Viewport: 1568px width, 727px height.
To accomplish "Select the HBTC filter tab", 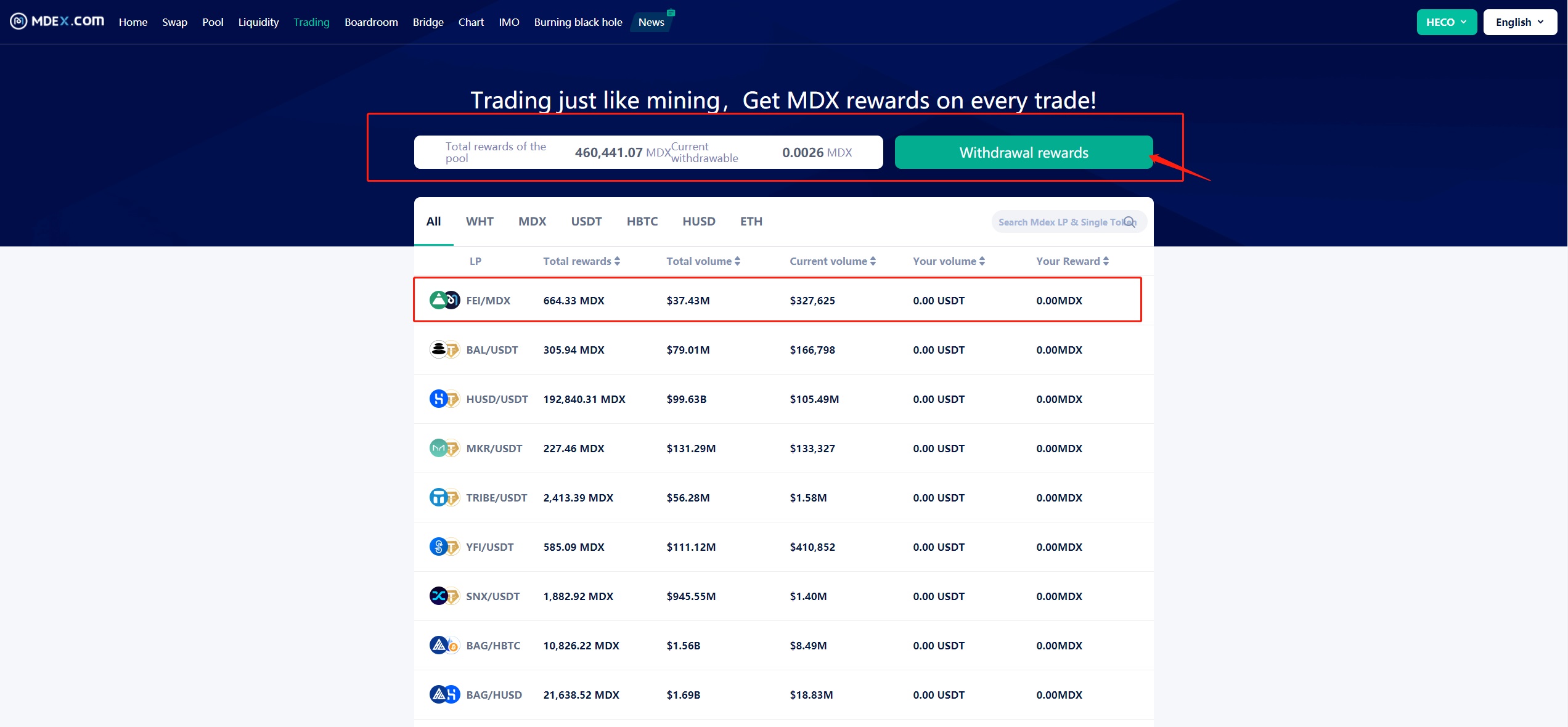I will click(x=642, y=221).
